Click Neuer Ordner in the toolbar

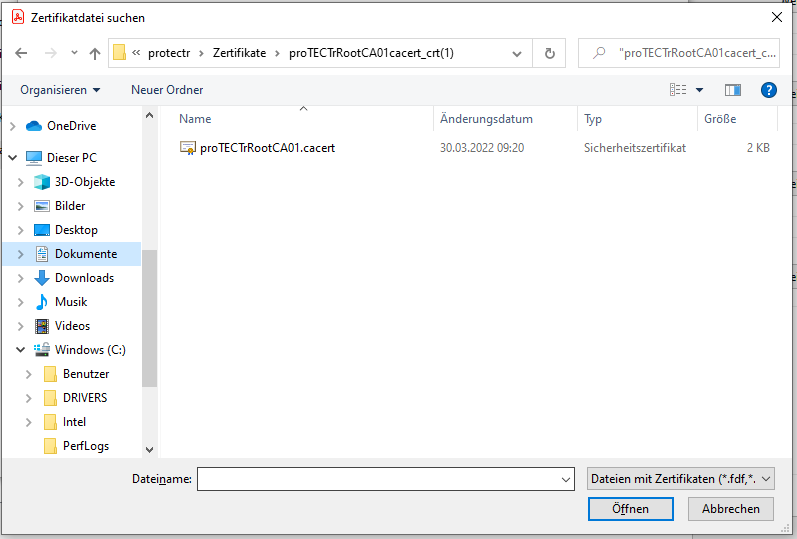[x=167, y=90]
